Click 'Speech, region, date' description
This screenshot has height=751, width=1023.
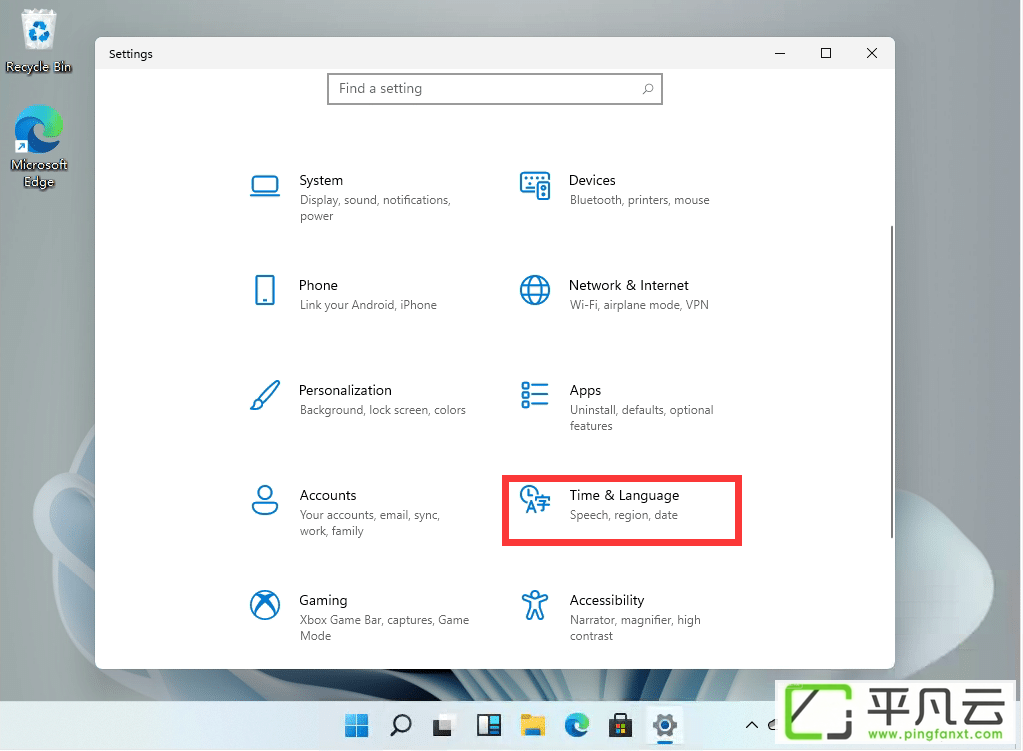point(623,515)
